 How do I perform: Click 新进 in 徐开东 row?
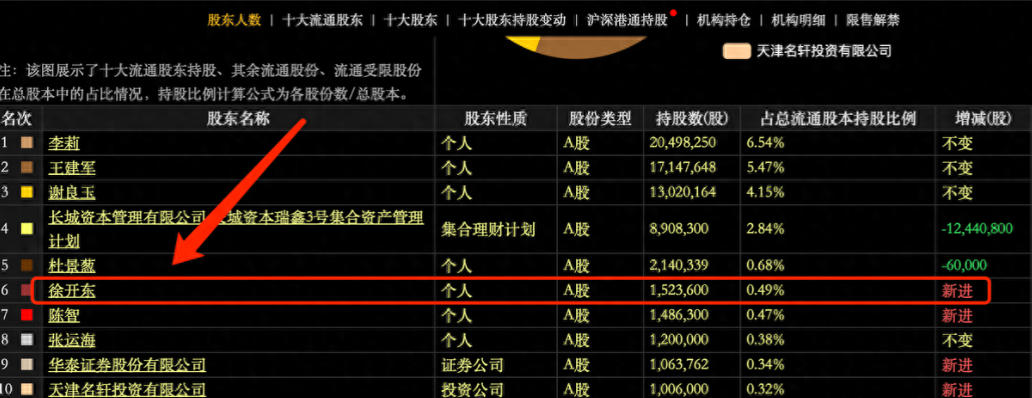pos(957,291)
